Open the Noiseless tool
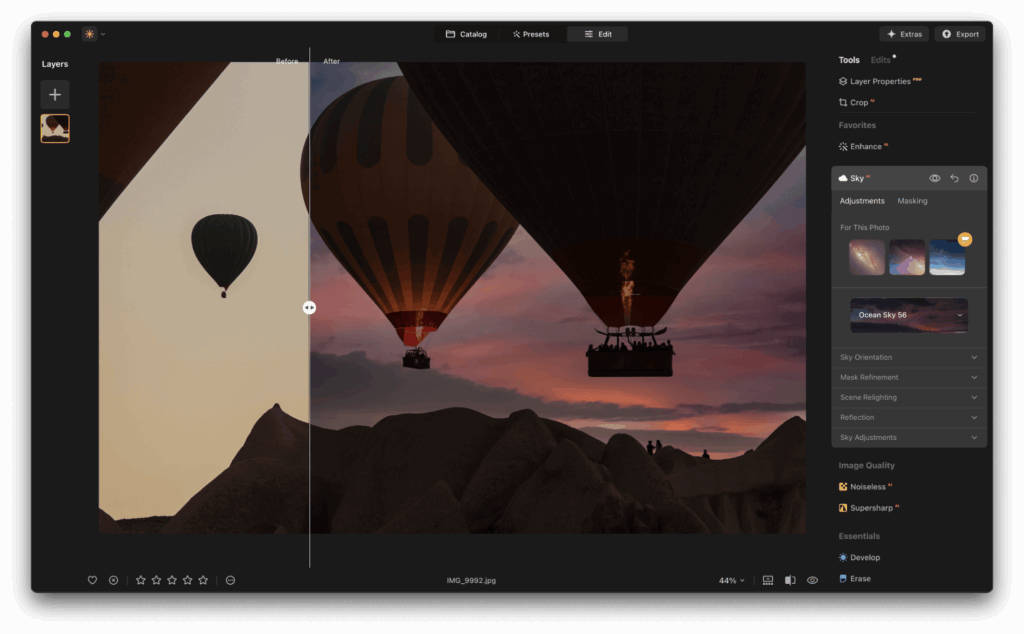Viewport: 1024px width, 634px height. click(869, 486)
